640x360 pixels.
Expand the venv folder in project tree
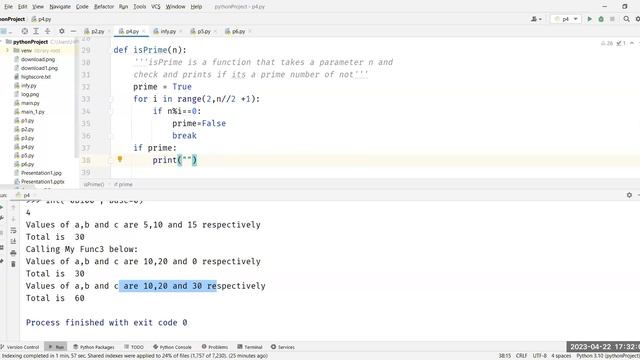7,51
